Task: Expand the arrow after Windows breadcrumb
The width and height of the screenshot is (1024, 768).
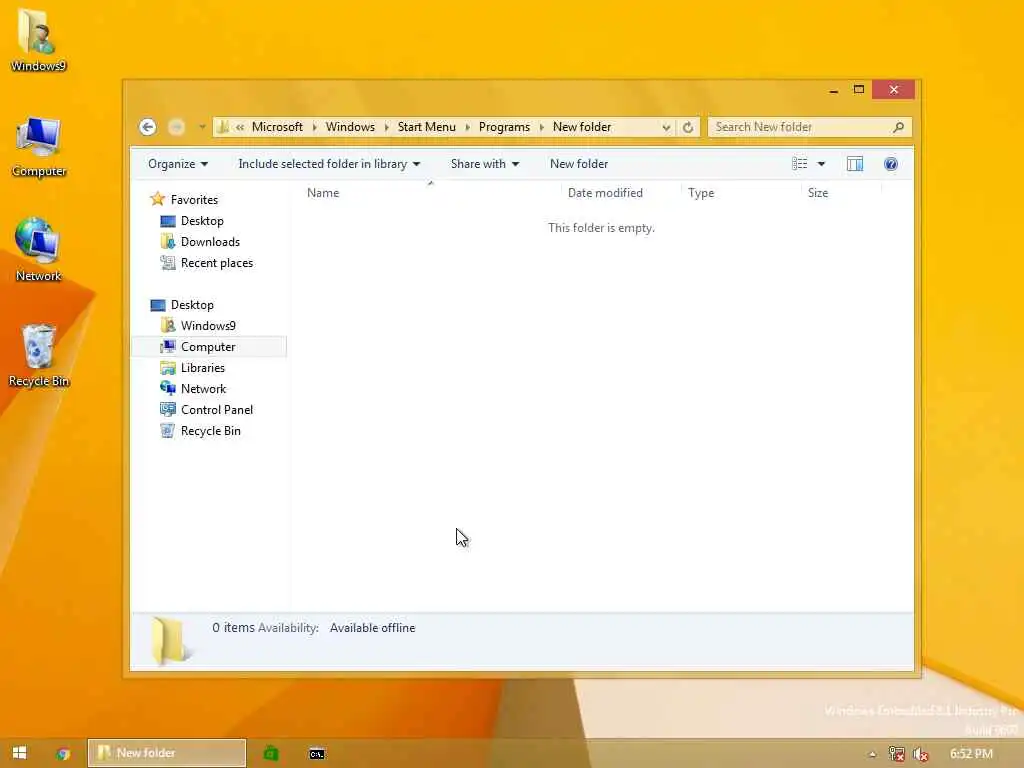Action: point(387,127)
